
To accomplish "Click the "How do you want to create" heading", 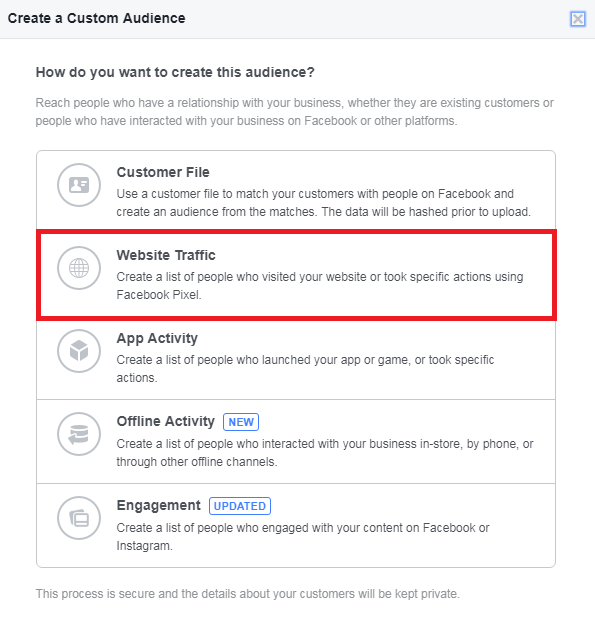I will tap(175, 72).
